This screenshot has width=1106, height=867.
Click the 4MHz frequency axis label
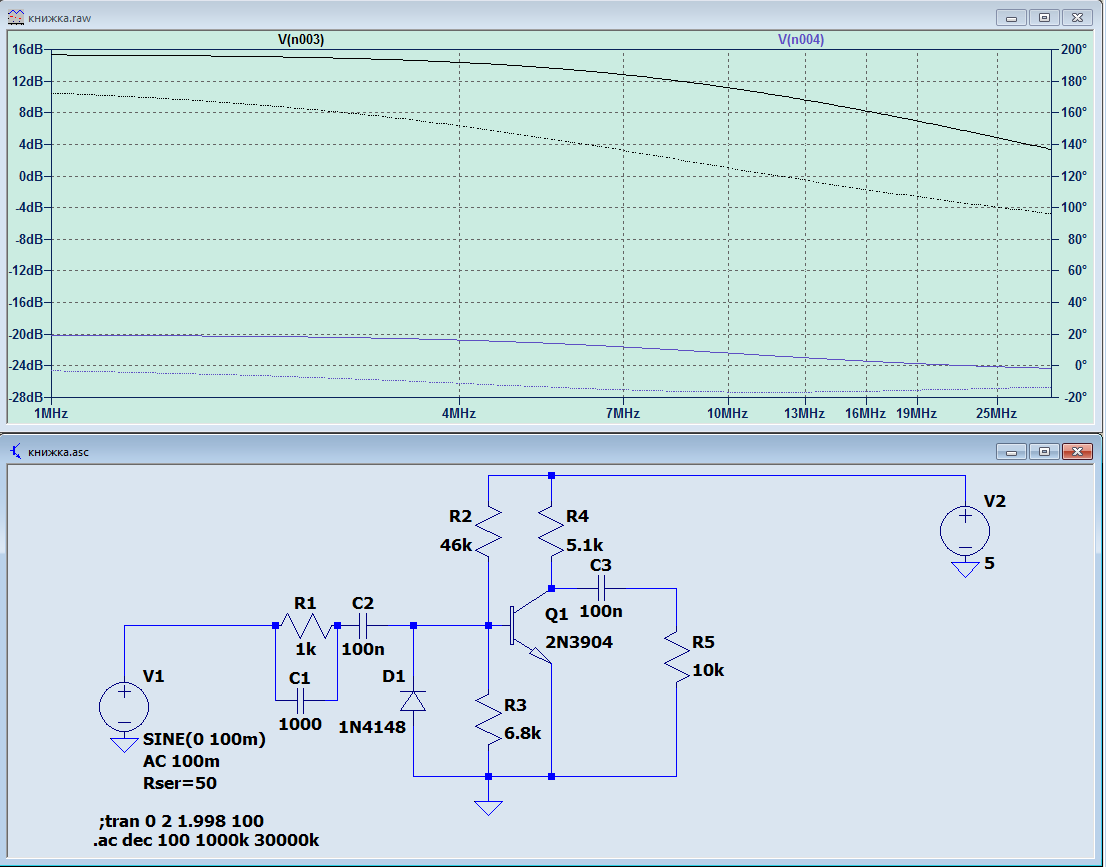(458, 413)
